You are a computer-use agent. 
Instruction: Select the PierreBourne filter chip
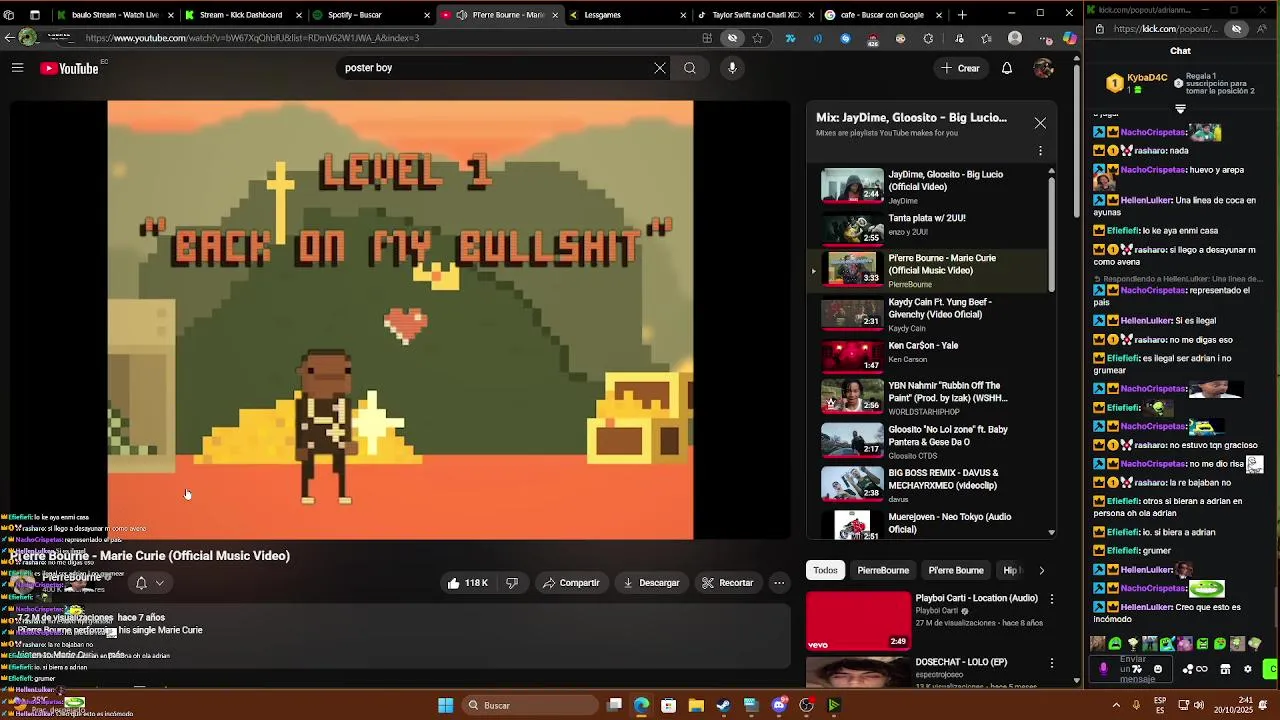coord(883,571)
